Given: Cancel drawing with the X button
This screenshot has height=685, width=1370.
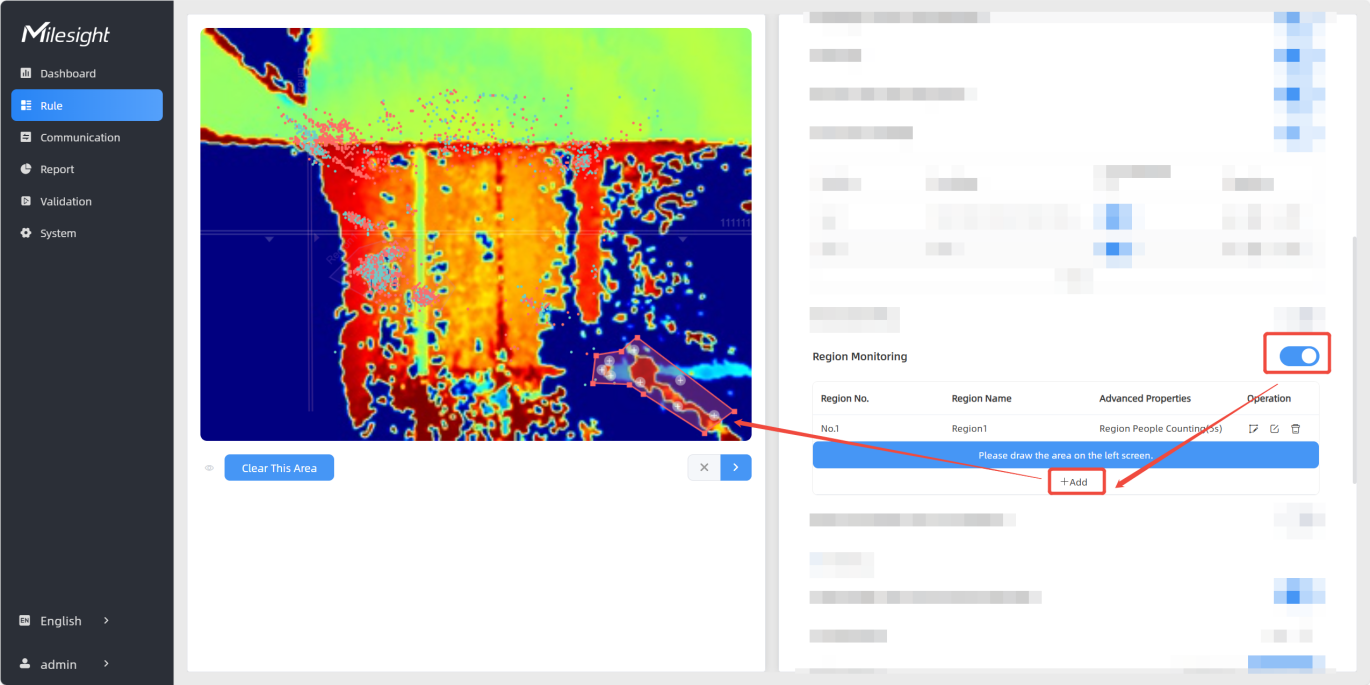Looking at the screenshot, I should 704,468.
